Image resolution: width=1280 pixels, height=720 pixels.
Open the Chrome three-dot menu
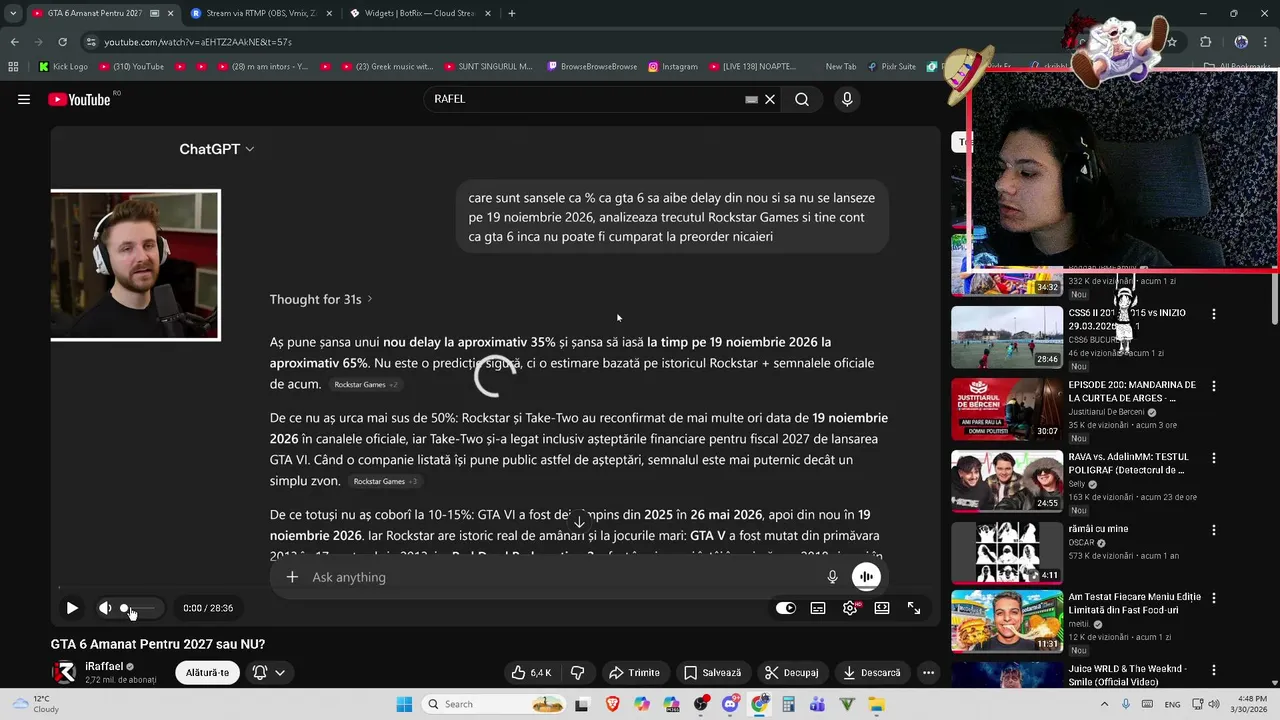point(1266,42)
